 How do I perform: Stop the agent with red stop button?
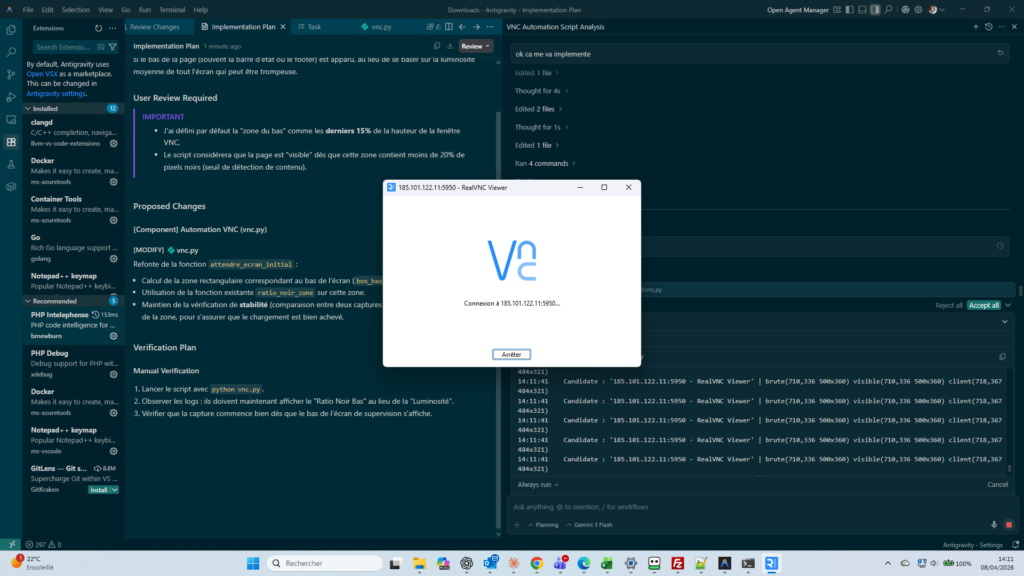pyautogui.click(x=1007, y=524)
